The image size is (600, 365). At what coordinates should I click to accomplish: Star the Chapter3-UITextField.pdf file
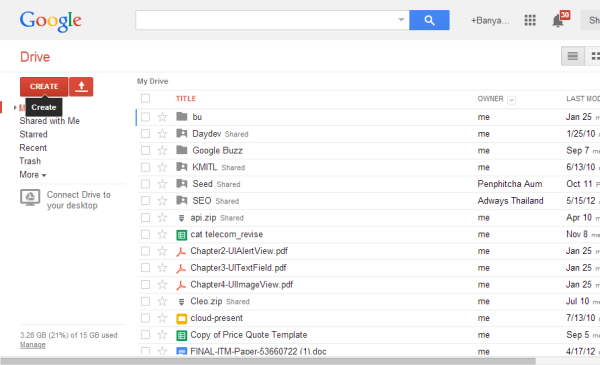coord(162,268)
